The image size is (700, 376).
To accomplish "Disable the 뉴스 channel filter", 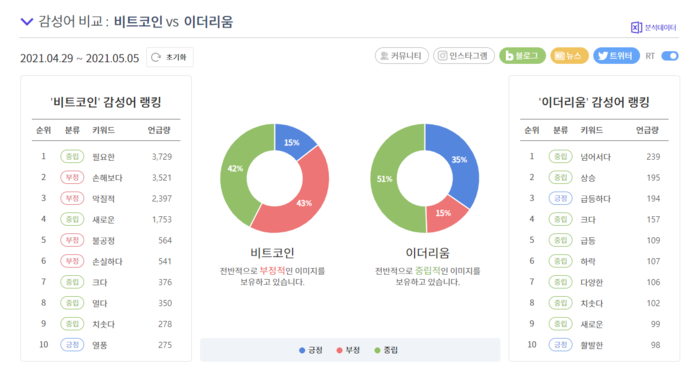I will coord(569,56).
